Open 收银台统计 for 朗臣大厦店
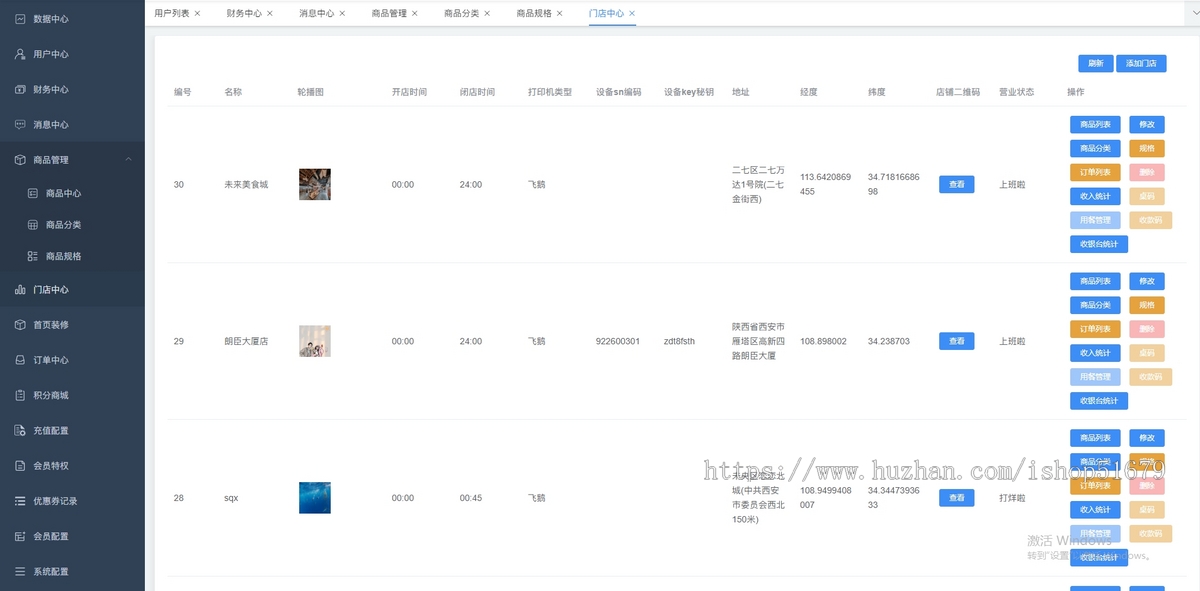 (1099, 401)
